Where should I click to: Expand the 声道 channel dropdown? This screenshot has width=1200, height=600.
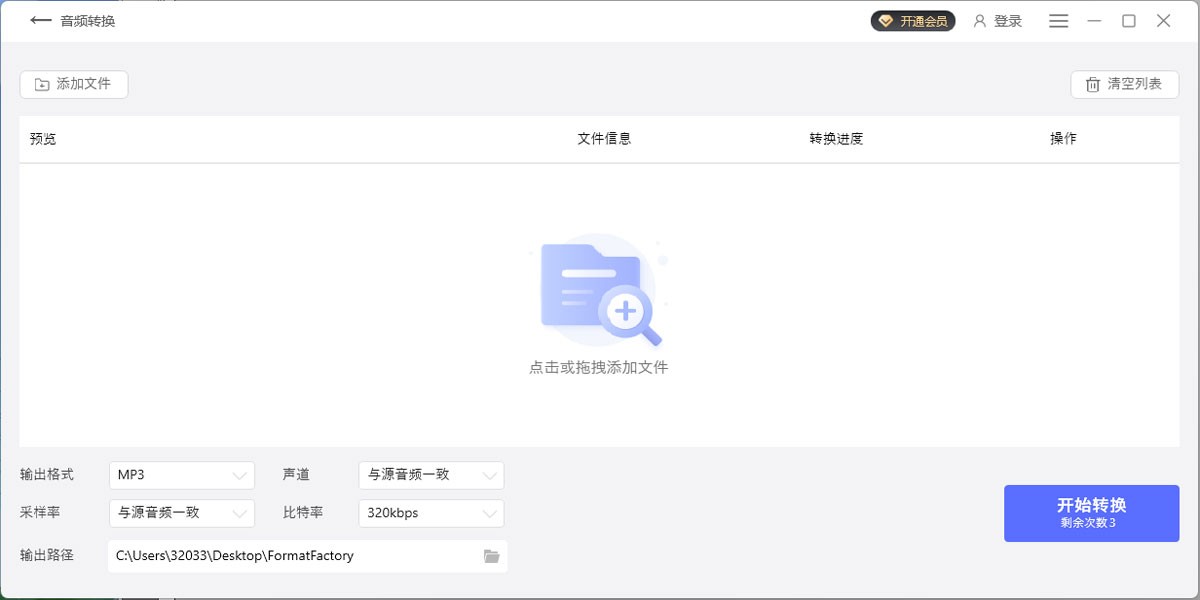point(431,475)
